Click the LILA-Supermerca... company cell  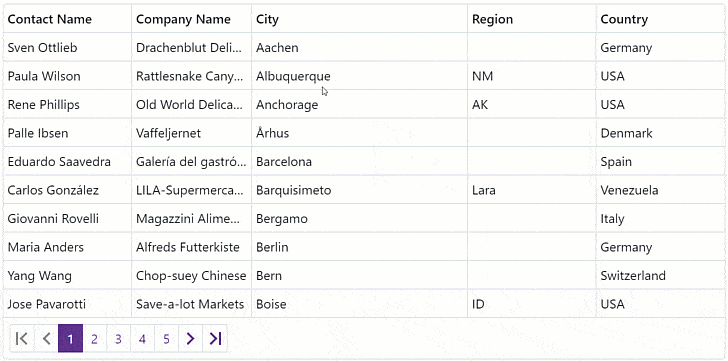191,190
